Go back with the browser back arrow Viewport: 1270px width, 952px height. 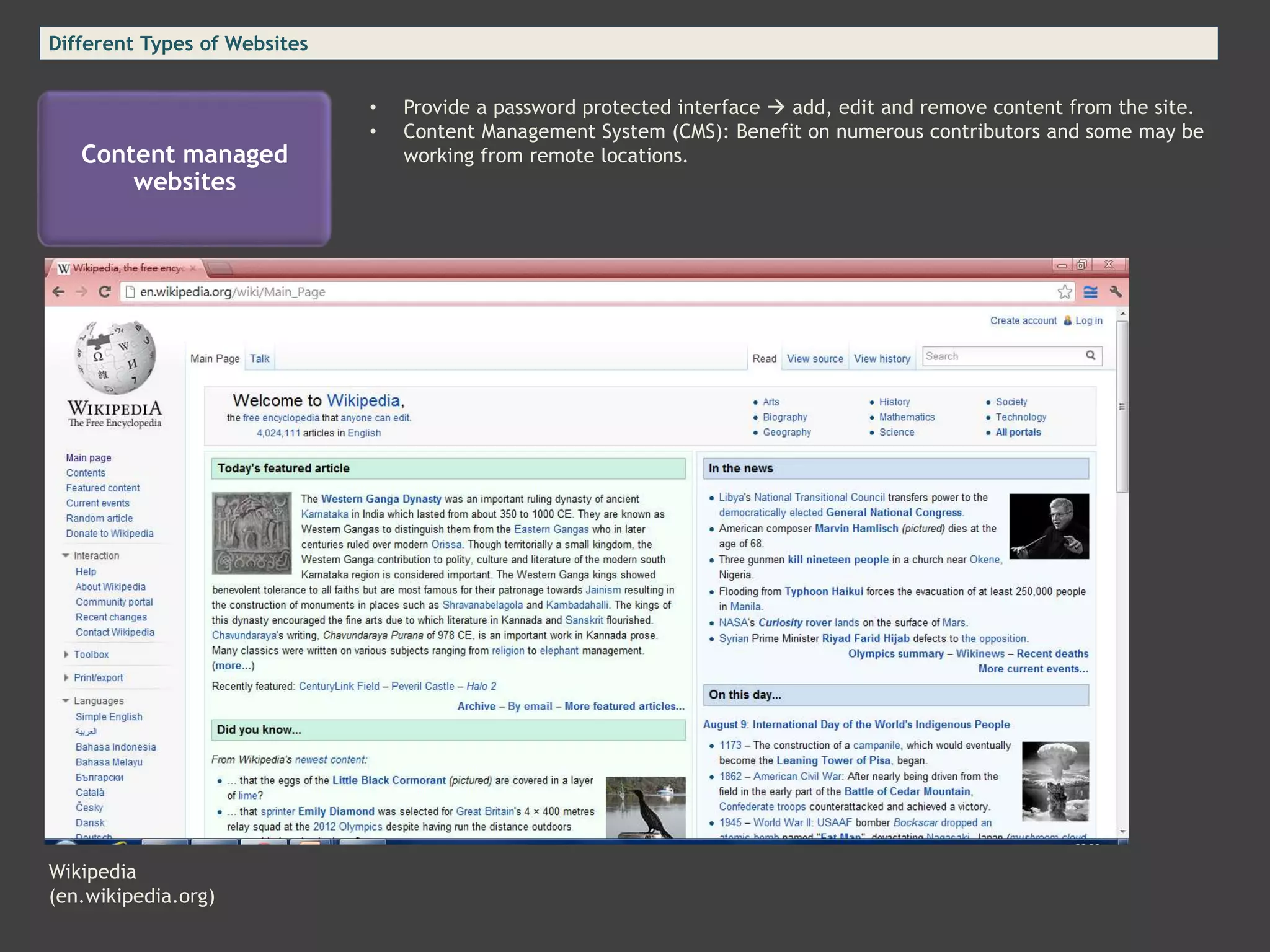pos(59,291)
